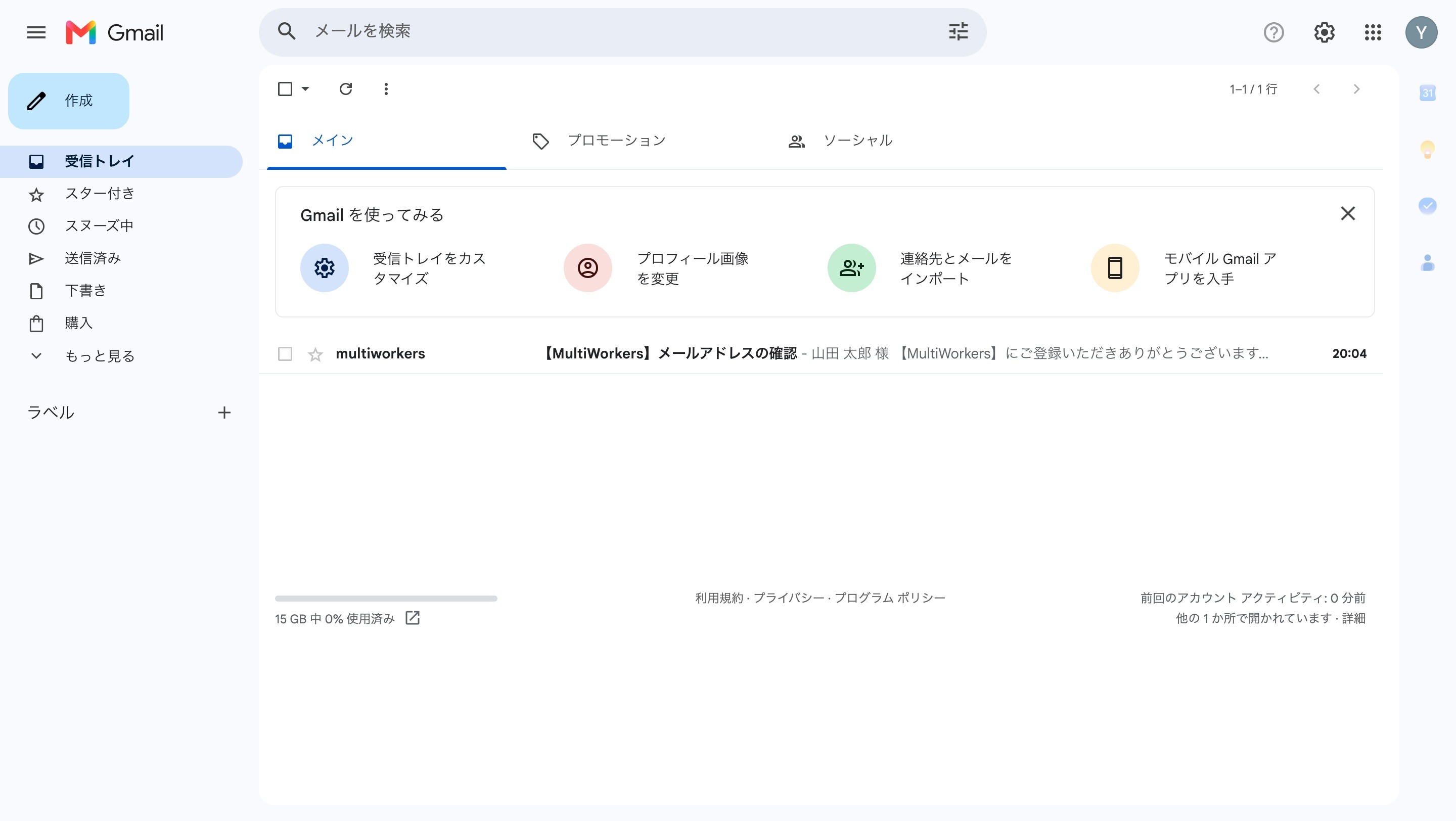This screenshot has height=821, width=1456.
Task: Tick the select-all checkbox
Action: [x=285, y=88]
